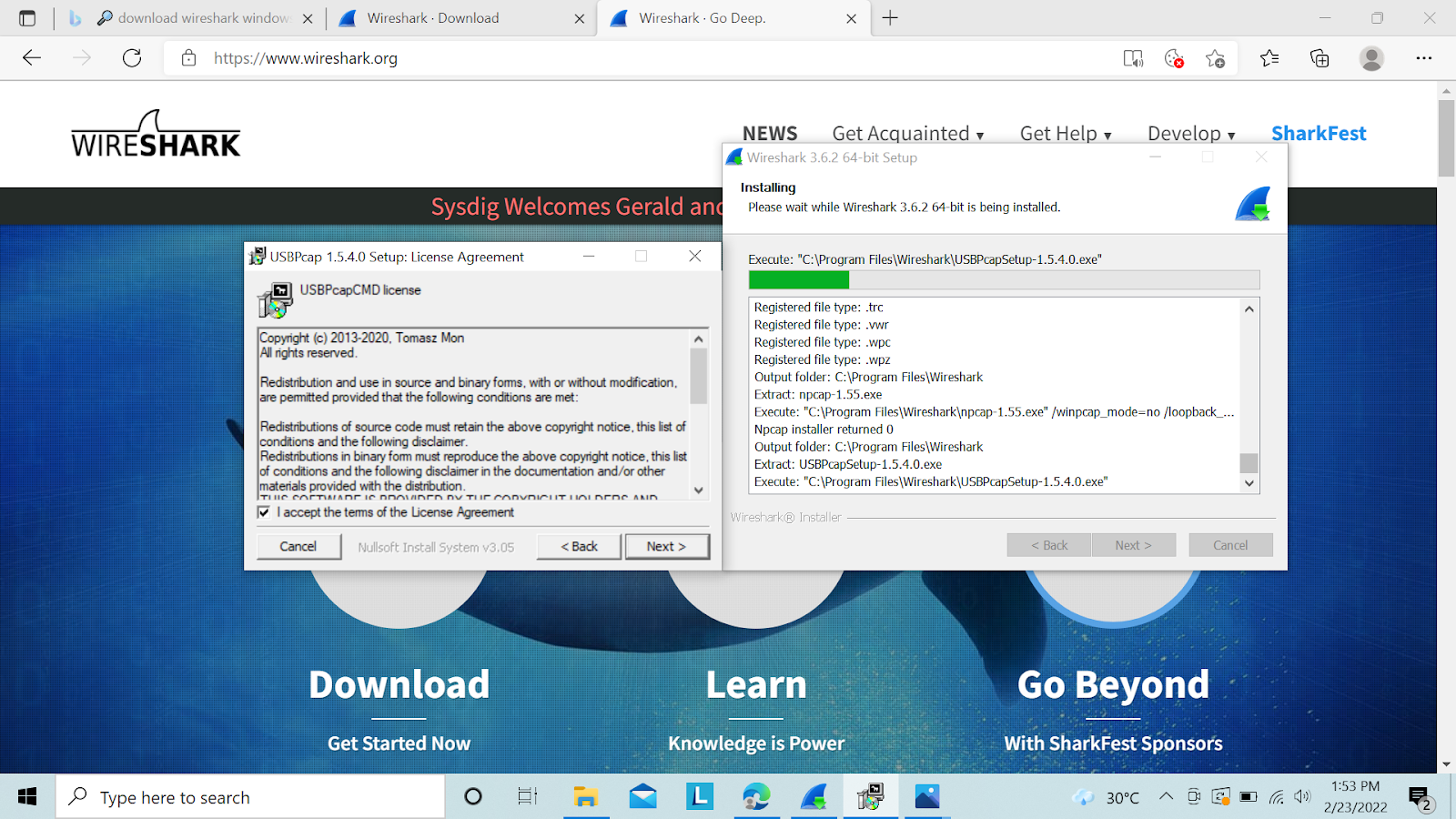Click Cortana circle icon on taskbar
The height and width of the screenshot is (819, 1456).
point(473,797)
